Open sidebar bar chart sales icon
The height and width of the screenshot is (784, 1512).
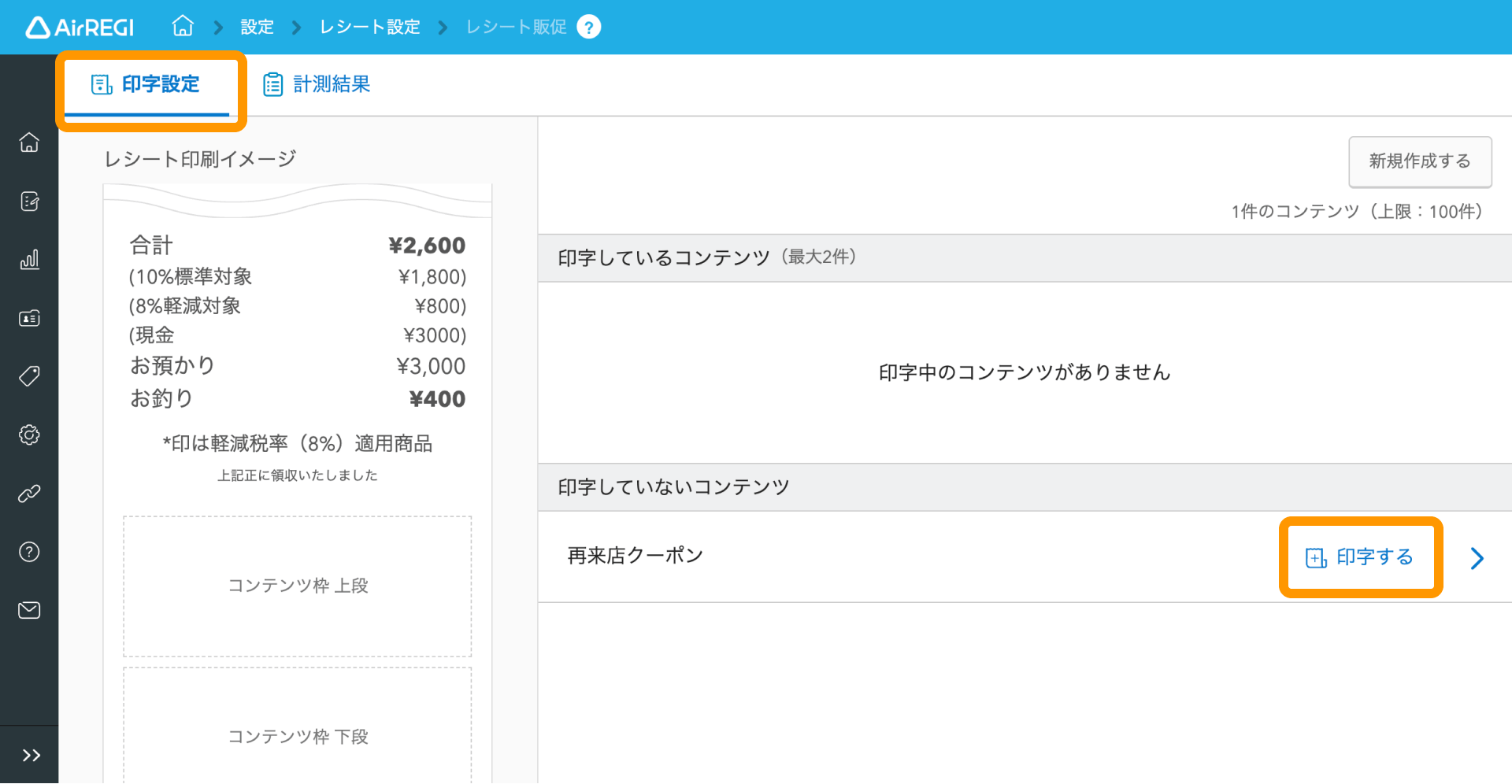(x=29, y=260)
